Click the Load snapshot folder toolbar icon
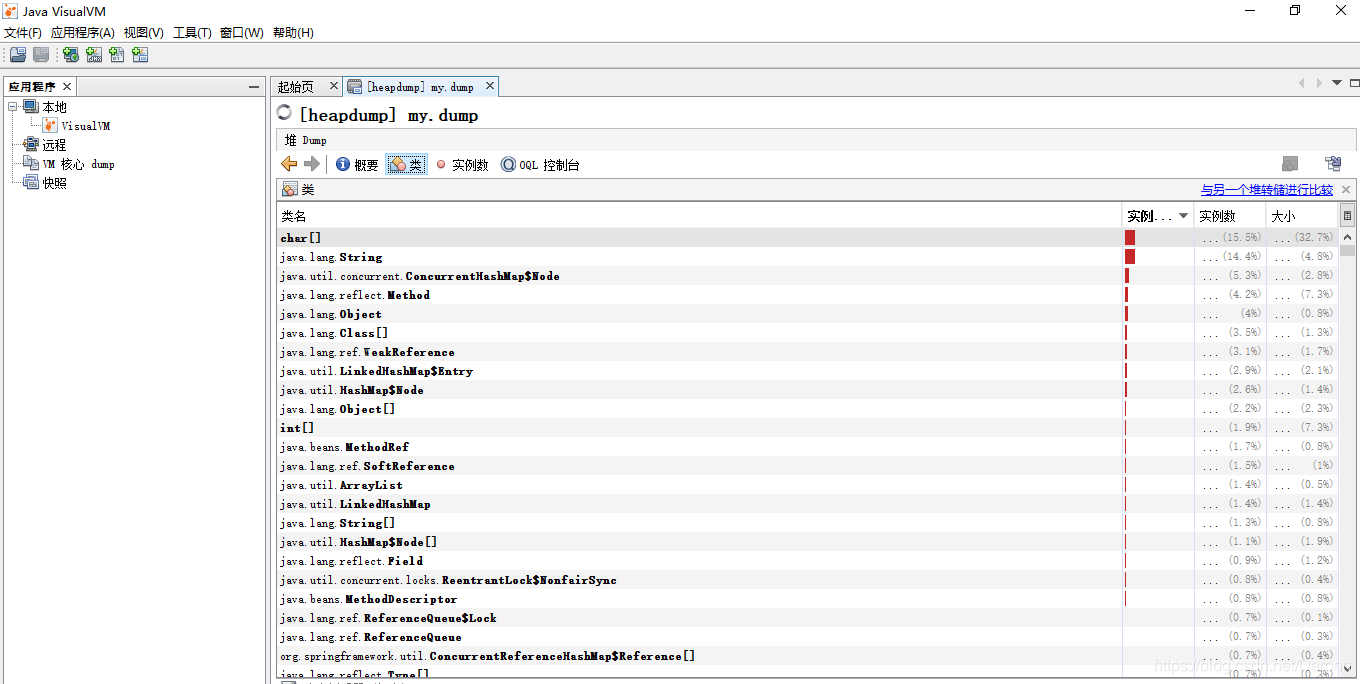Image resolution: width=1360 pixels, height=684 pixels. coord(18,55)
